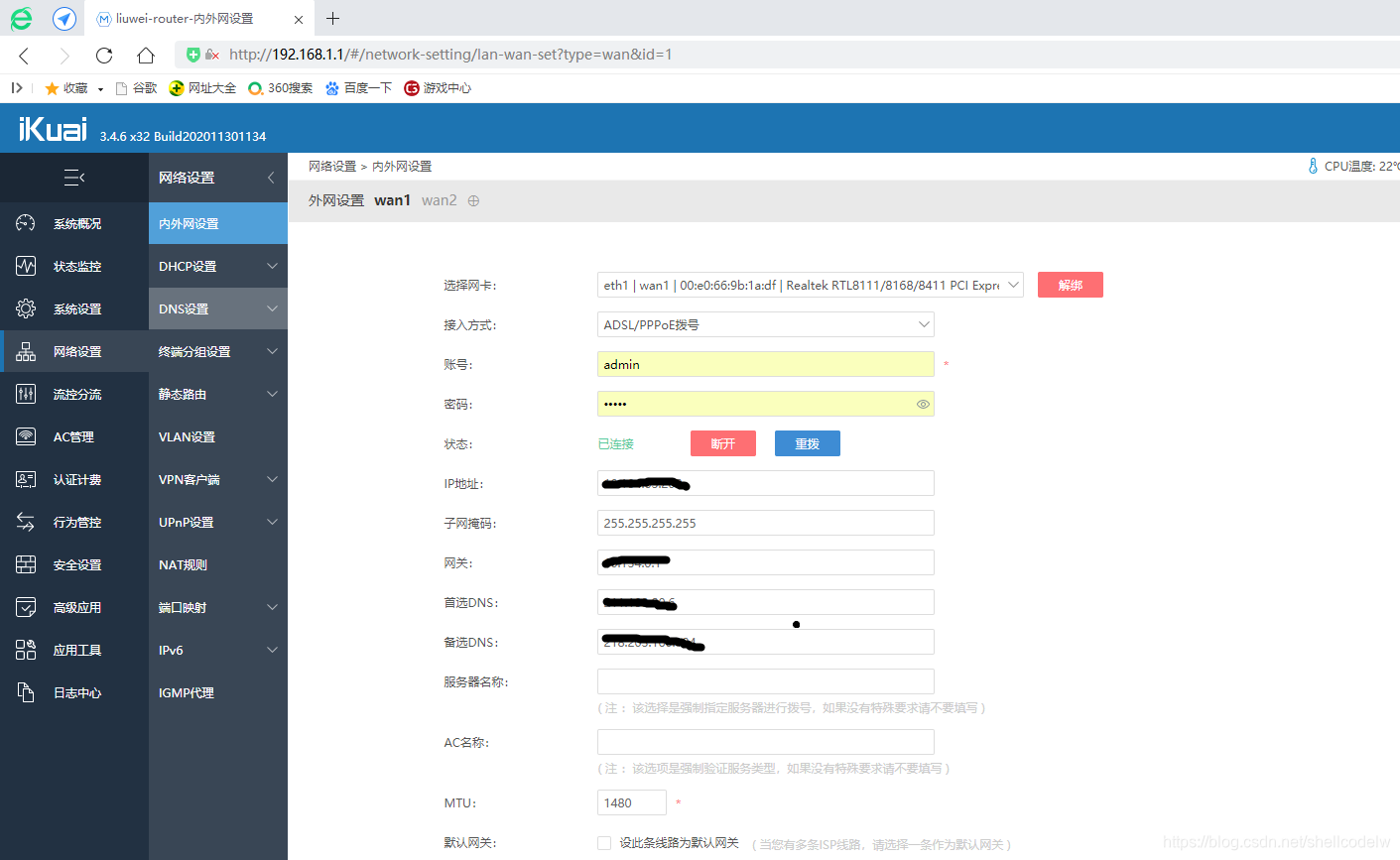
Task: Click the 收藏 favorites star icon
Action: [53, 88]
